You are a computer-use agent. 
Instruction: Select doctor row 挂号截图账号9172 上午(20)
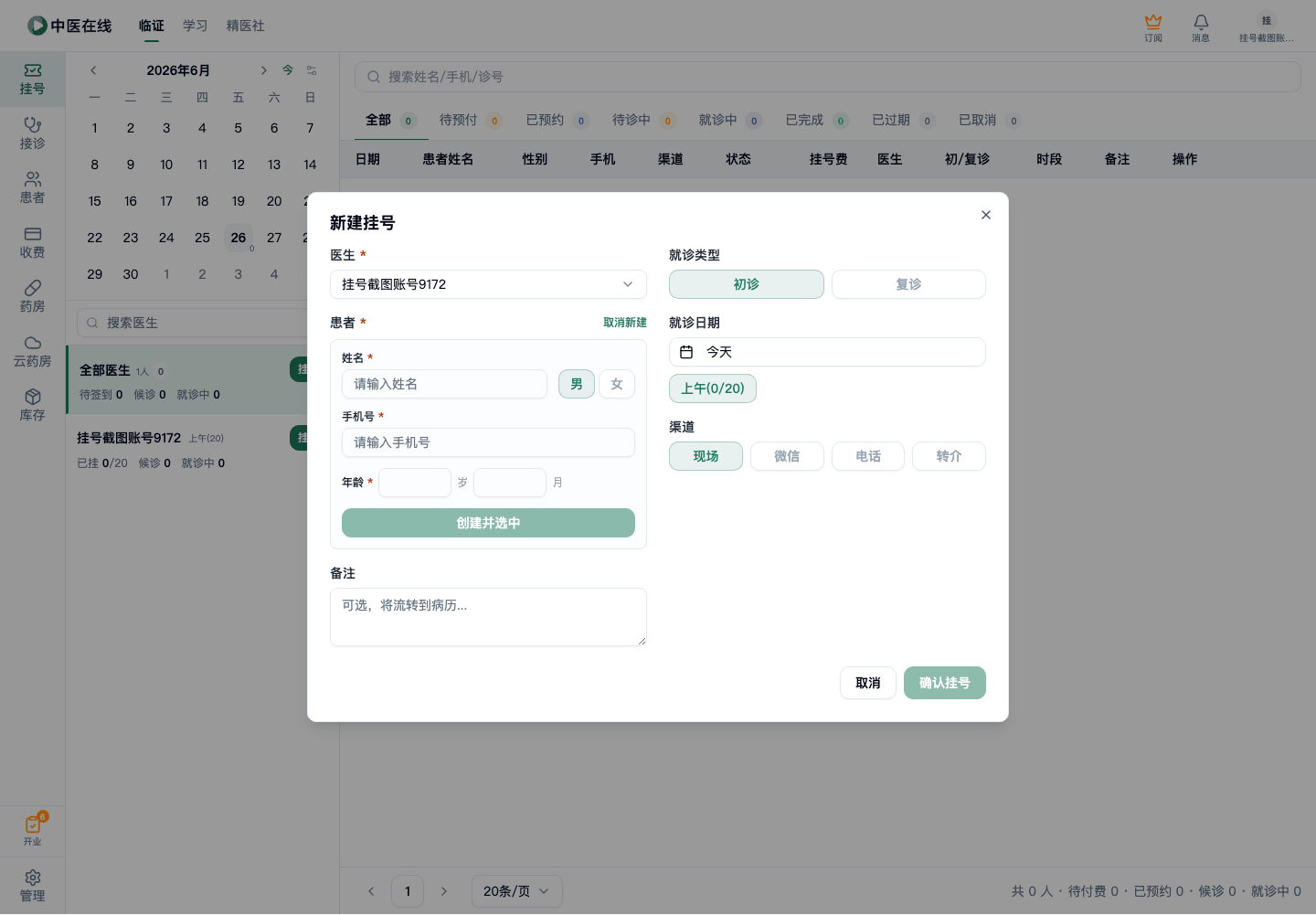coord(188,449)
